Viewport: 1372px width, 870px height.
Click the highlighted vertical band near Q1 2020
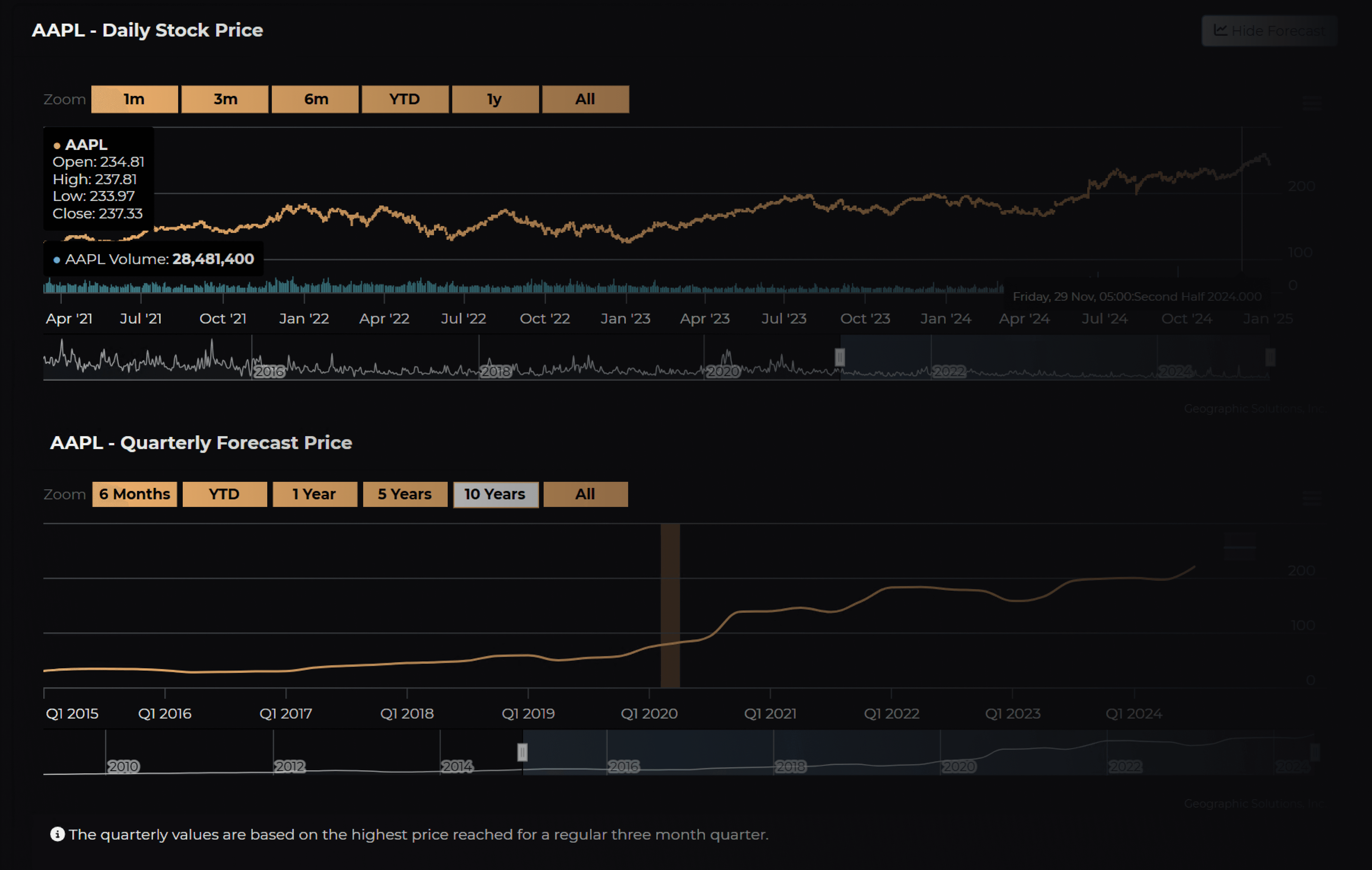pyautogui.click(x=670, y=605)
